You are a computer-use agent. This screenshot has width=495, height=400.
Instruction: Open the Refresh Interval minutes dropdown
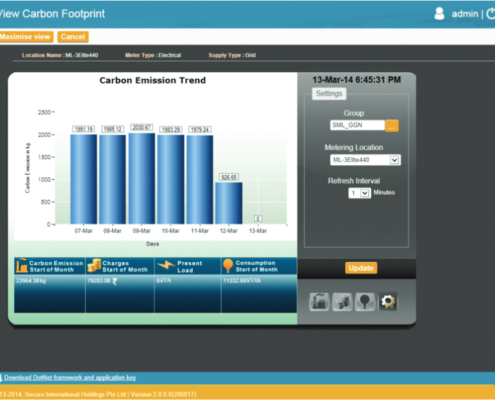pos(365,193)
